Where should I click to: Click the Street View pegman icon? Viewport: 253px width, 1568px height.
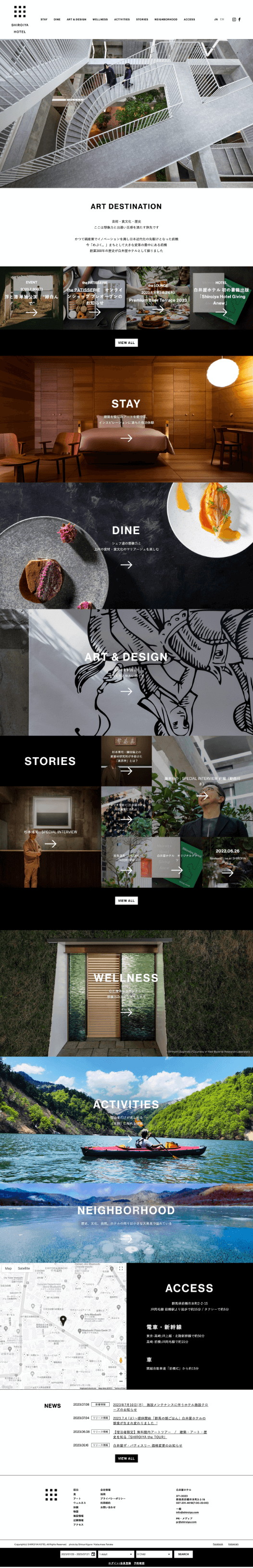(x=120, y=1360)
